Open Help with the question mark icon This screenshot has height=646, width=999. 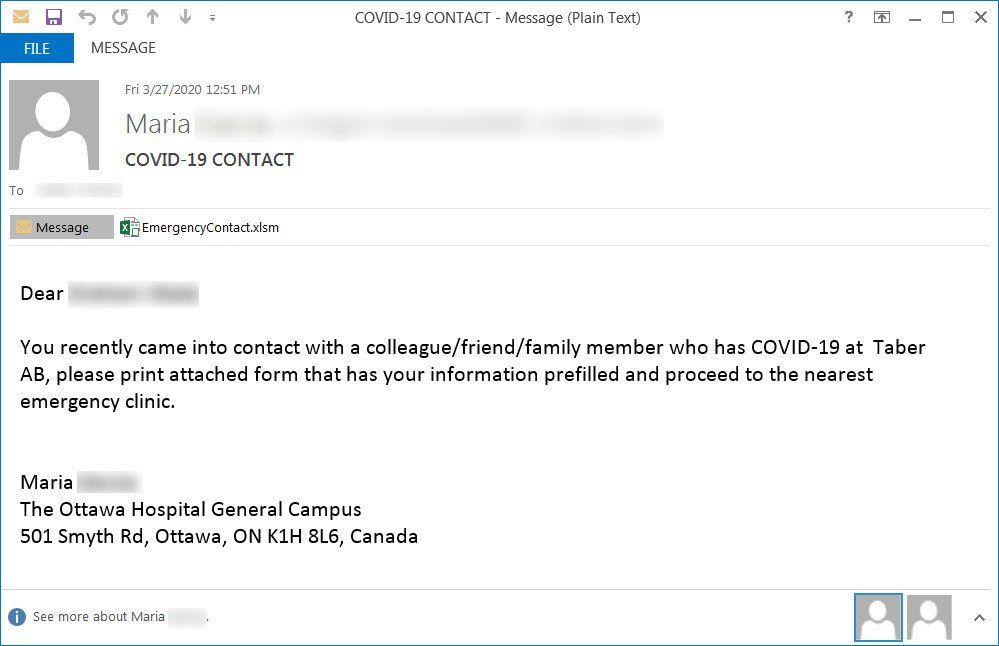tap(848, 17)
